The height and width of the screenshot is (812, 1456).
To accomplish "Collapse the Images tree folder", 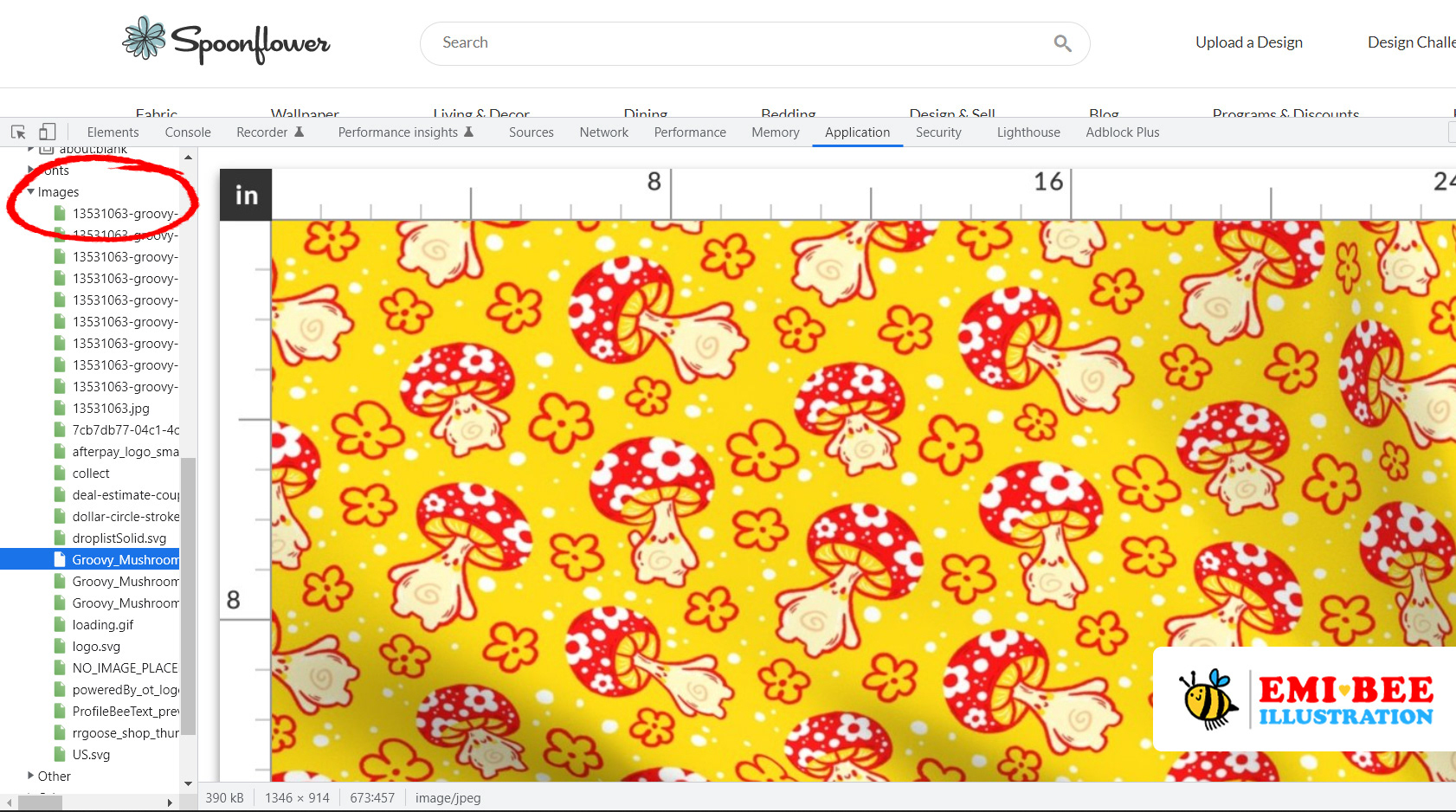I will pyautogui.click(x=31, y=191).
